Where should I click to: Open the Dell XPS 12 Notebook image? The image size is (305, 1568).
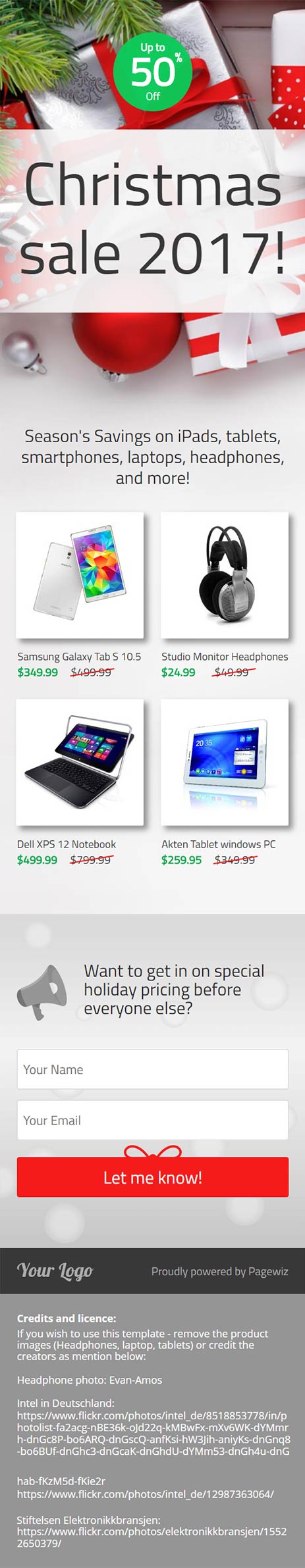pos(80,762)
